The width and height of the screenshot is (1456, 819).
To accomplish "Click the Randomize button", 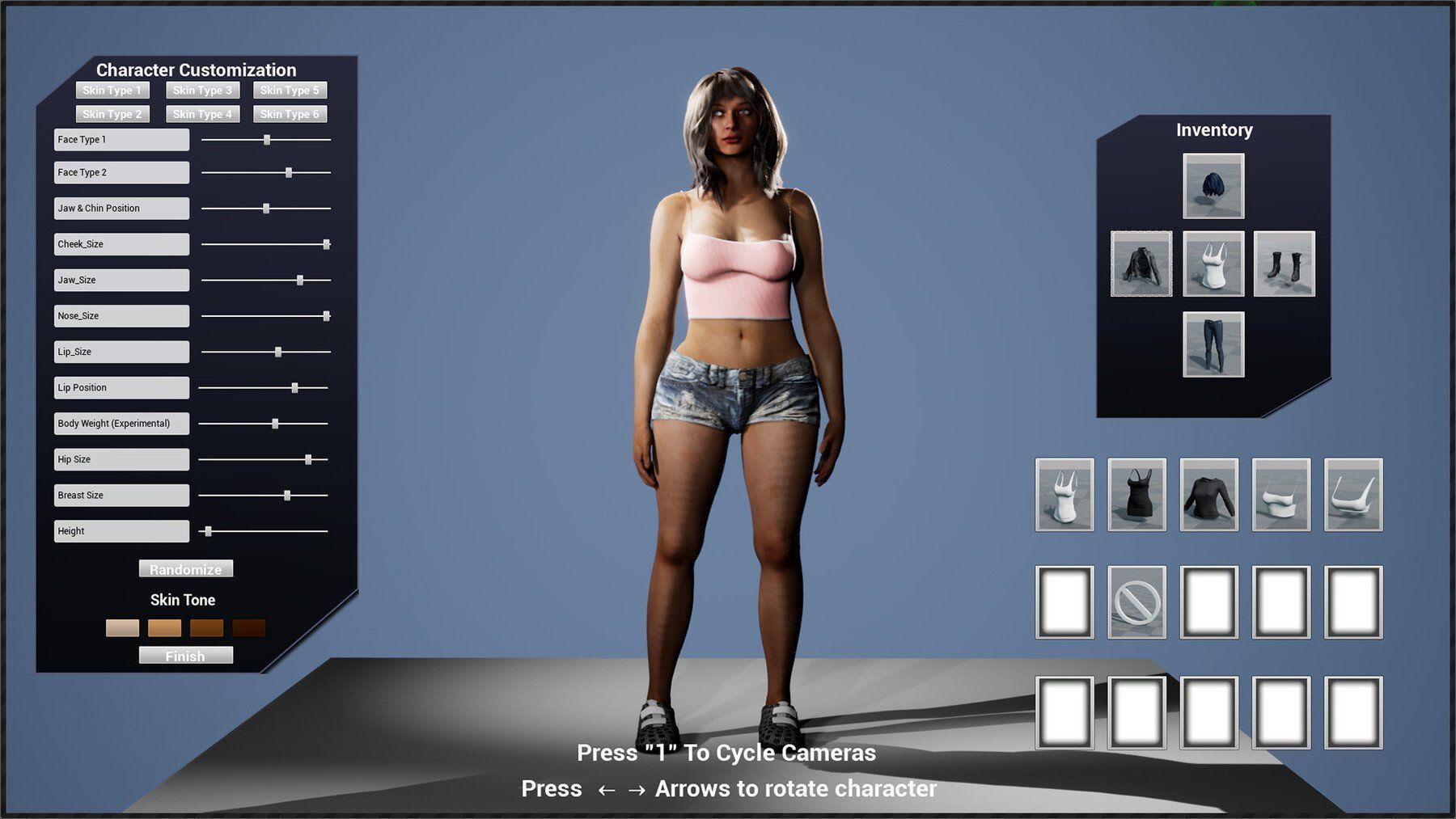I will click(186, 569).
